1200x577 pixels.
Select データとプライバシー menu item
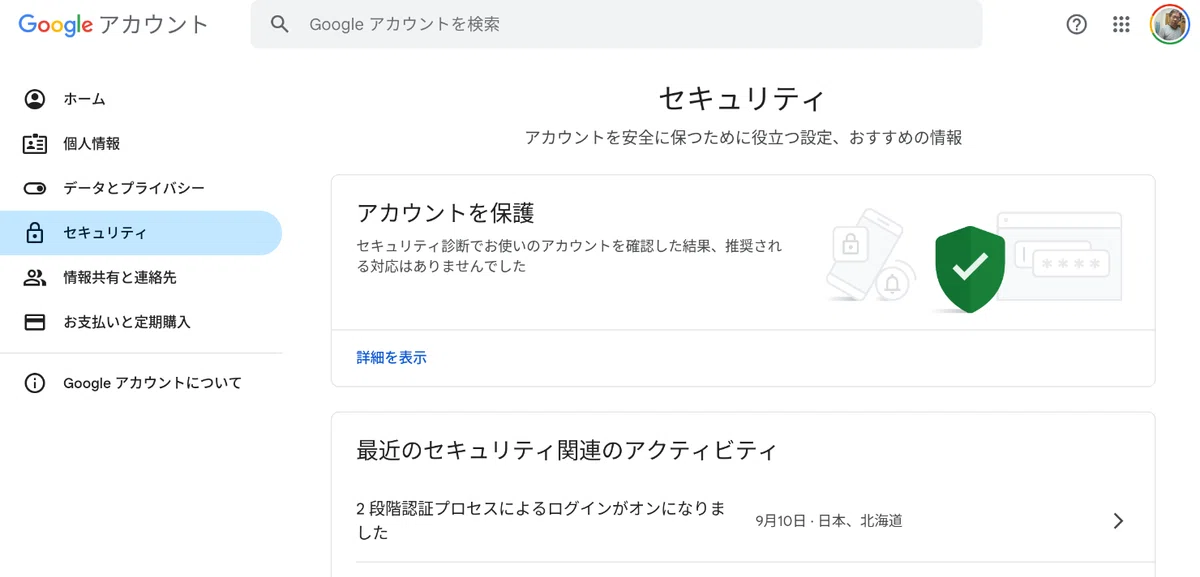pos(141,188)
